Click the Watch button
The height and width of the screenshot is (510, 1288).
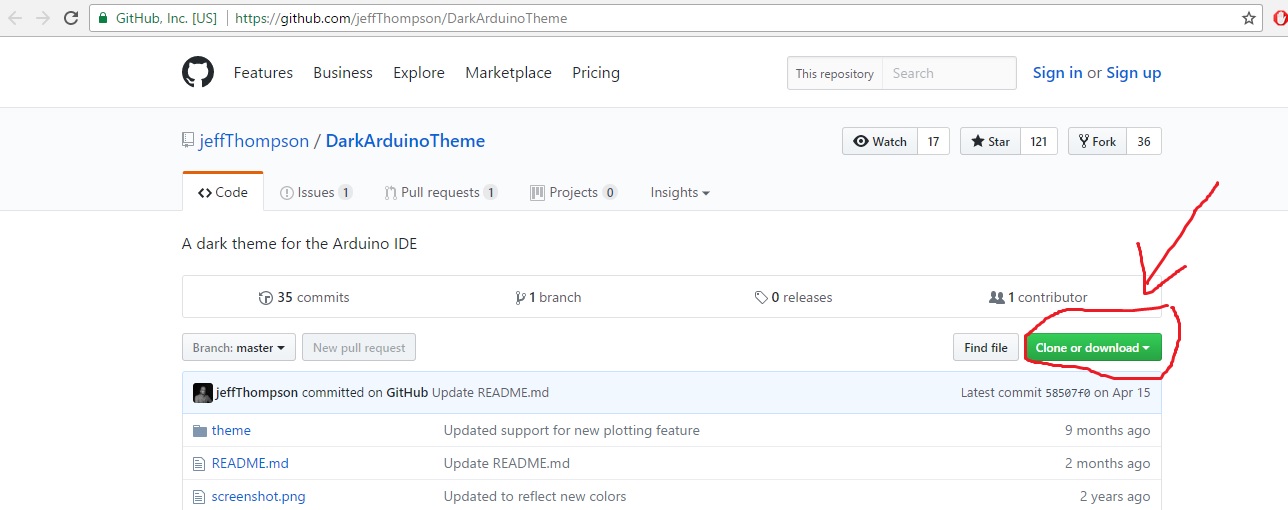pyautogui.click(x=880, y=142)
